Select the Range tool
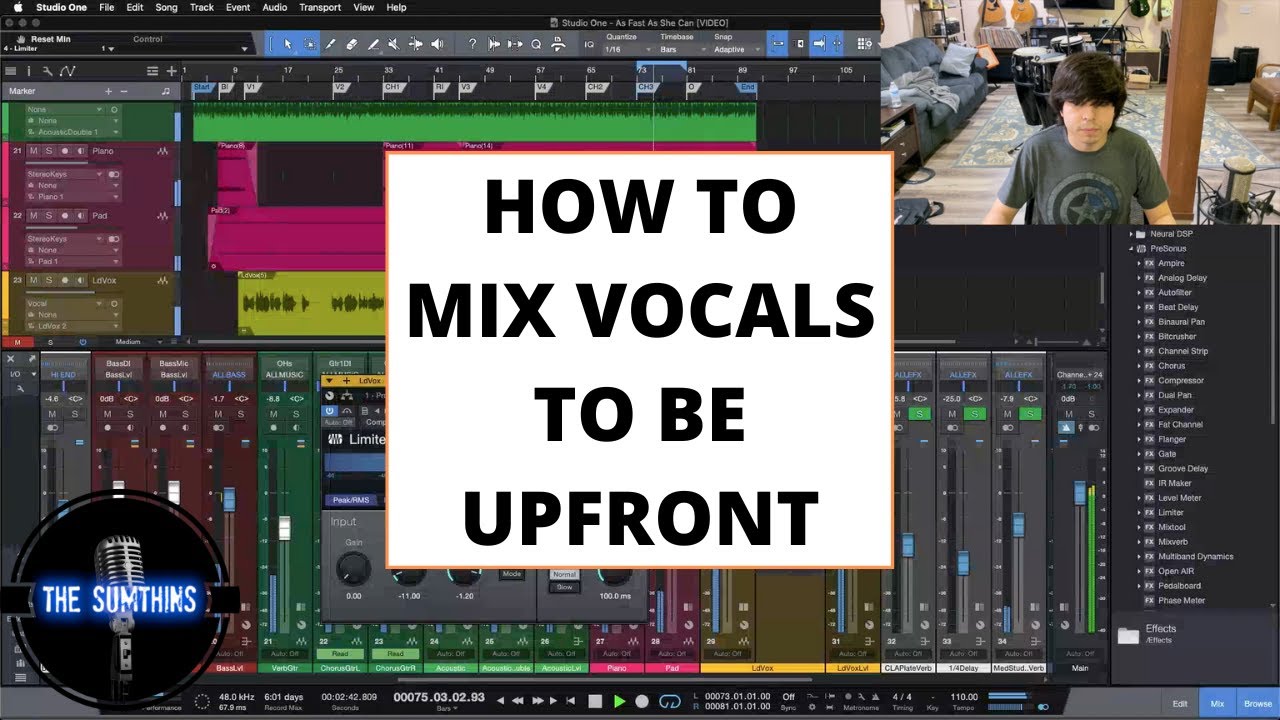This screenshot has height=720, width=1280. (310, 44)
